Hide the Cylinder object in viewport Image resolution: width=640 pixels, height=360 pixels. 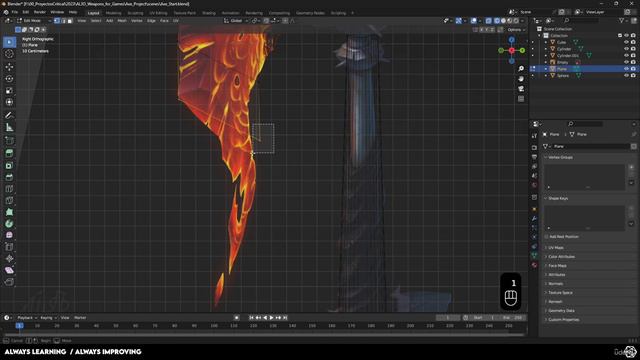coord(626,49)
